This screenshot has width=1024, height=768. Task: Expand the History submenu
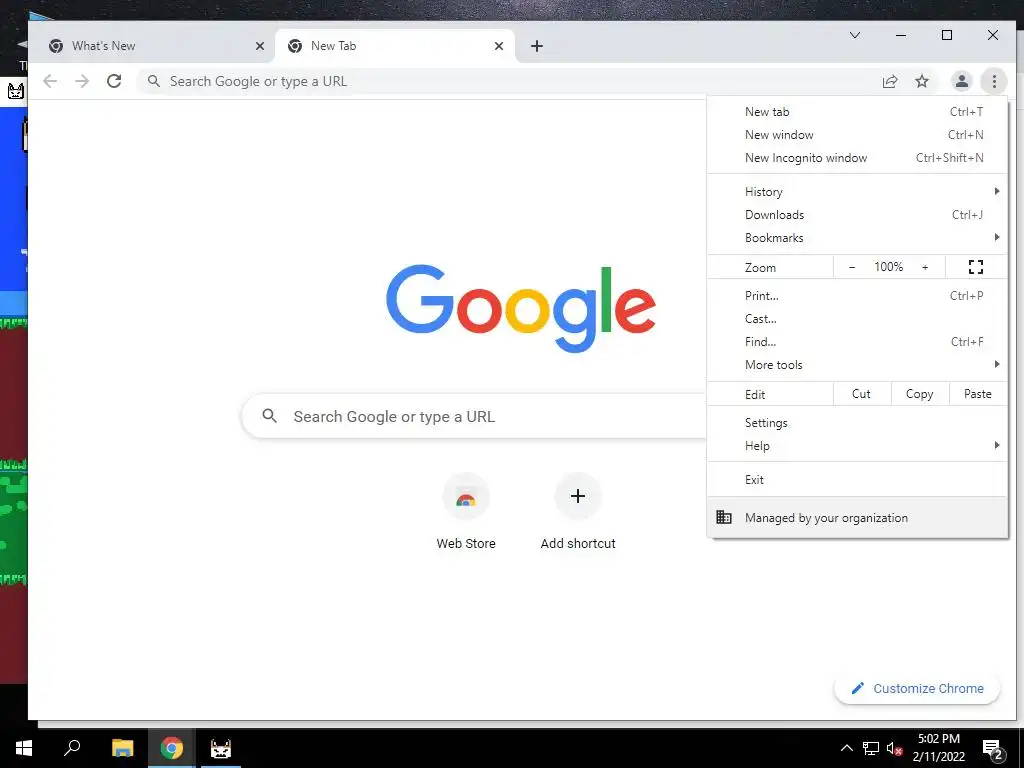(x=857, y=191)
